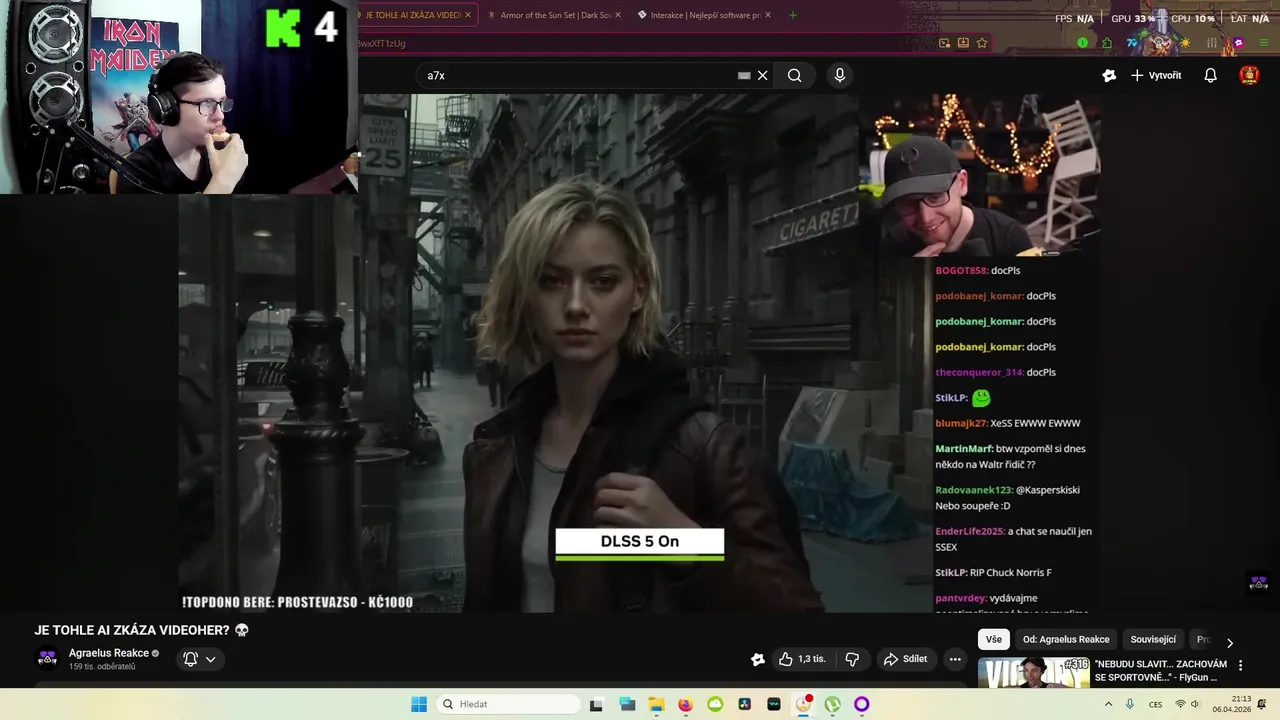Open YouTube notifications bell in header

coord(1210,75)
